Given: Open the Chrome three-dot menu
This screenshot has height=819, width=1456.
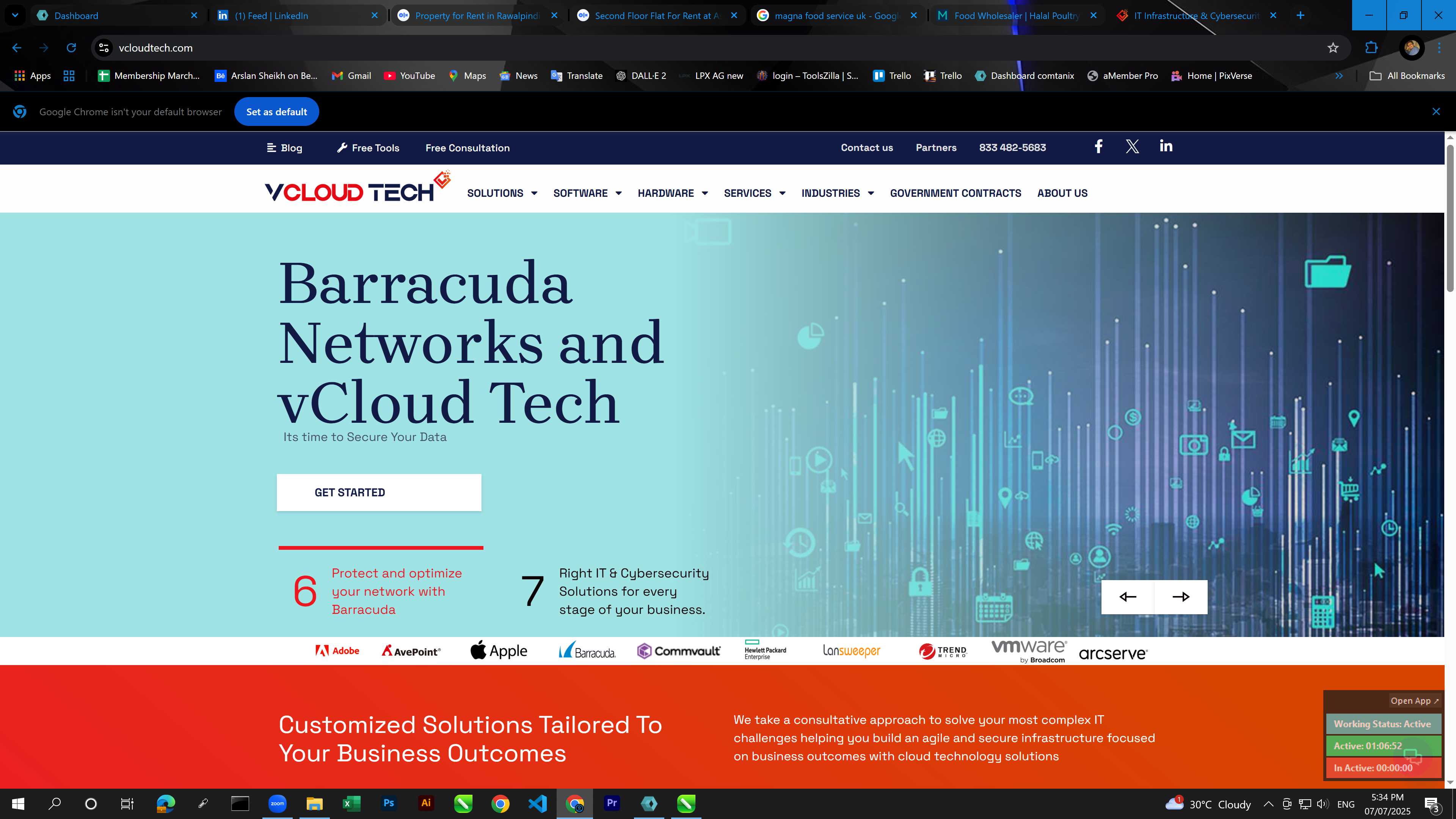Looking at the screenshot, I should click(1439, 48).
